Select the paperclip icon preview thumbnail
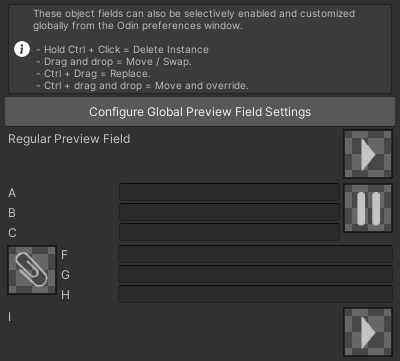 pos(32,270)
